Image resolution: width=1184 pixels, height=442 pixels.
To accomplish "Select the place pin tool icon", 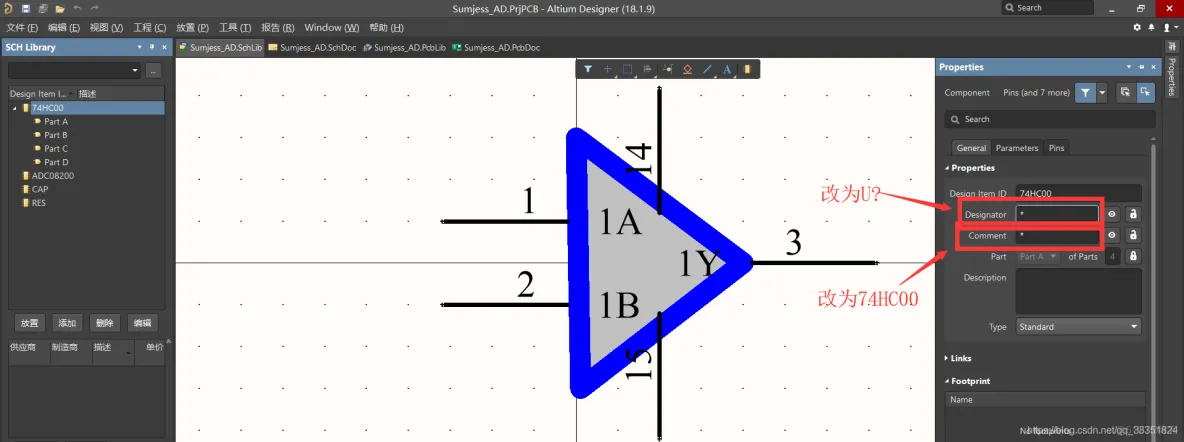I will point(667,69).
